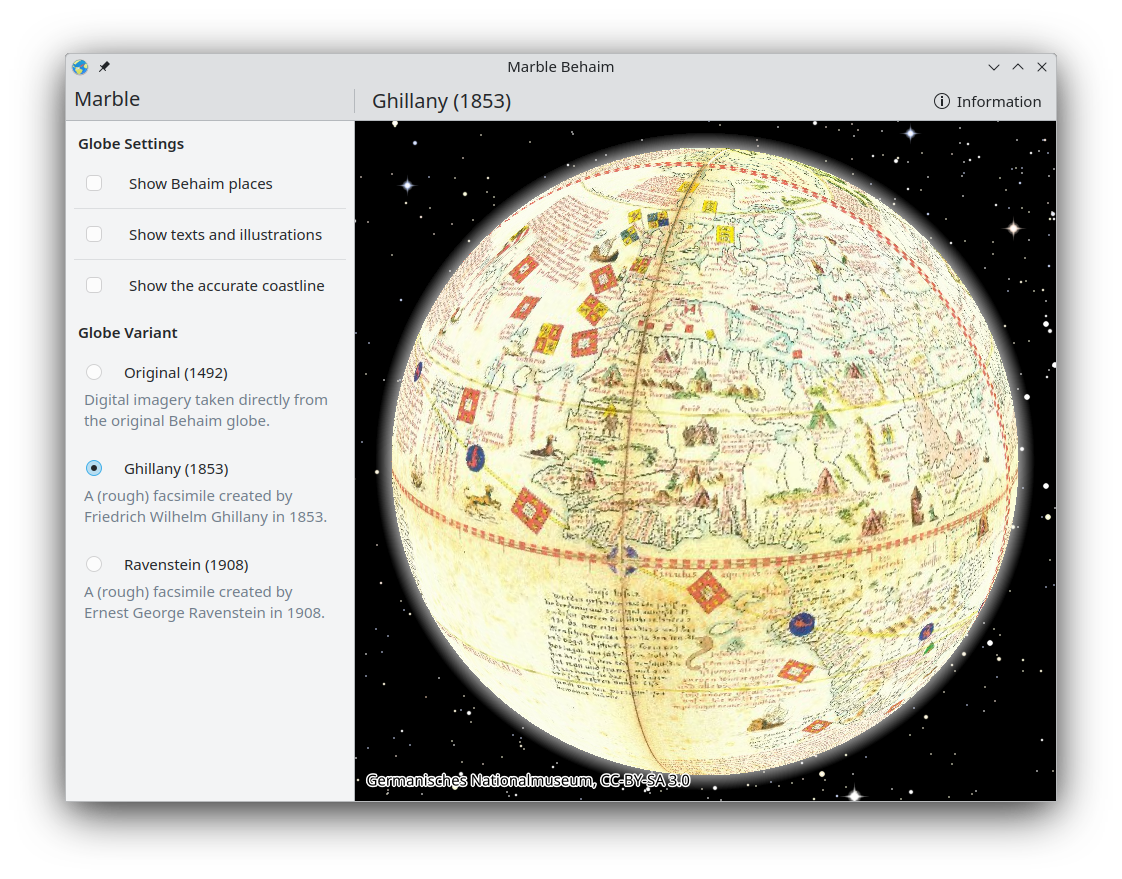The image size is (1122, 879).
Task: Choose the Ravenstein (1908) globe variant
Action: click(94, 564)
